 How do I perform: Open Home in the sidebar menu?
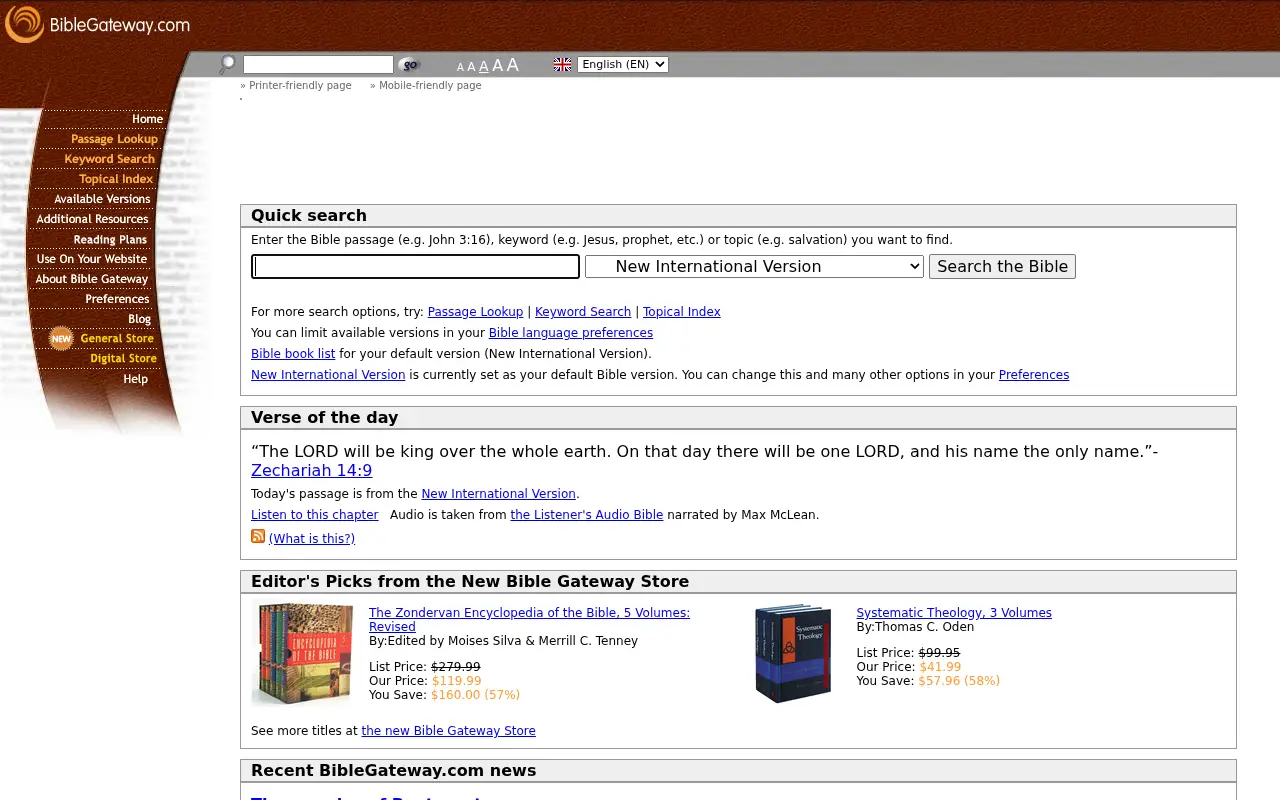click(x=147, y=119)
